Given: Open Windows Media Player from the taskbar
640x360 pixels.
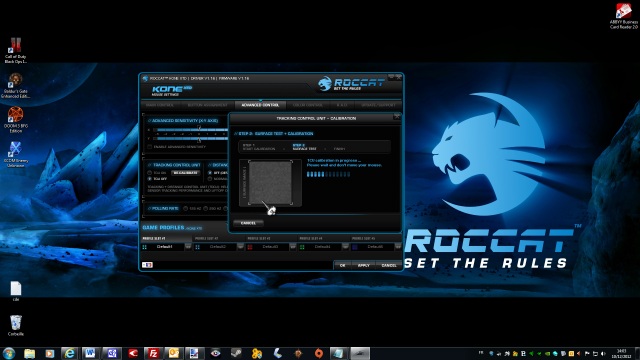Looking at the screenshot, I should [49, 353].
